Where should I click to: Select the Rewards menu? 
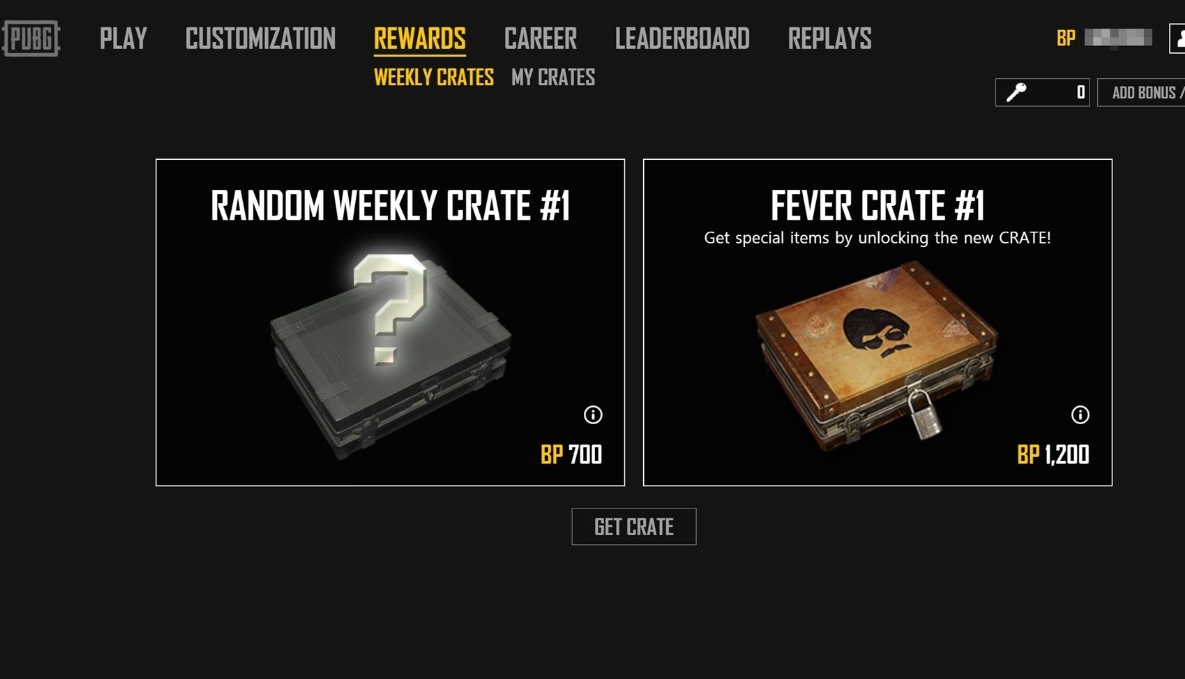pos(420,39)
